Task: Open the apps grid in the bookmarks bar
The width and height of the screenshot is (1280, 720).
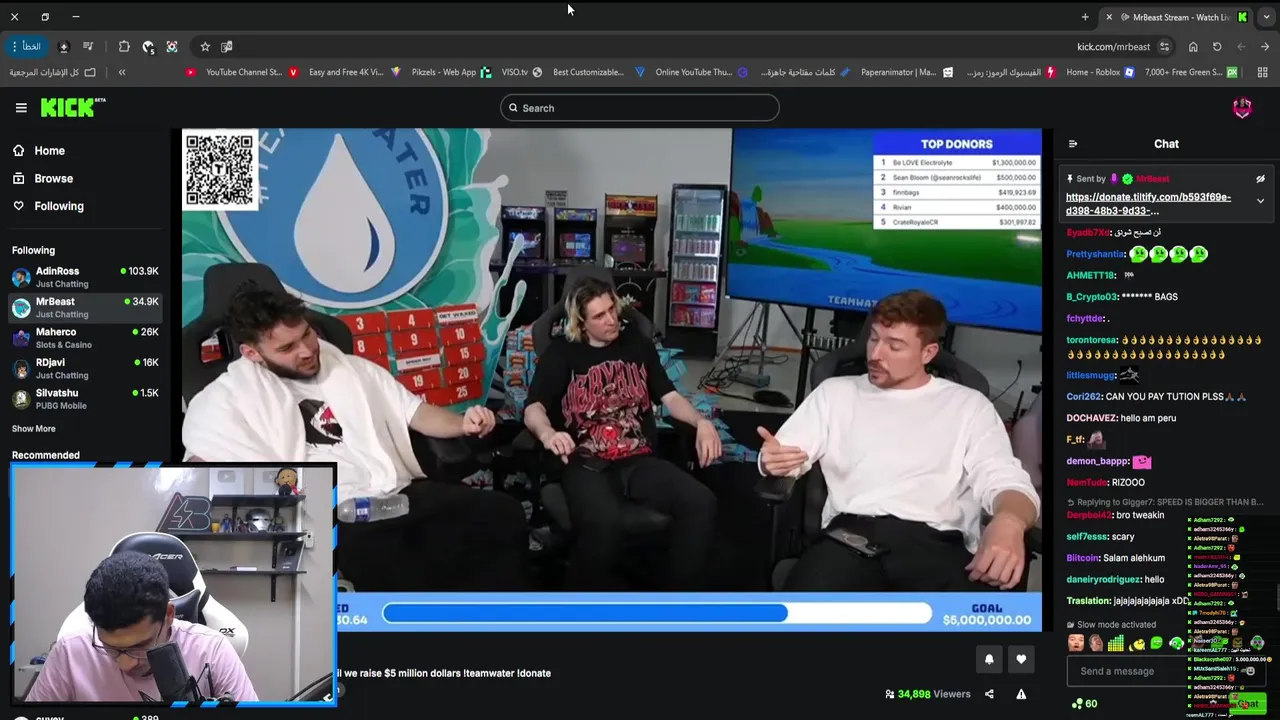Action: (1262, 72)
